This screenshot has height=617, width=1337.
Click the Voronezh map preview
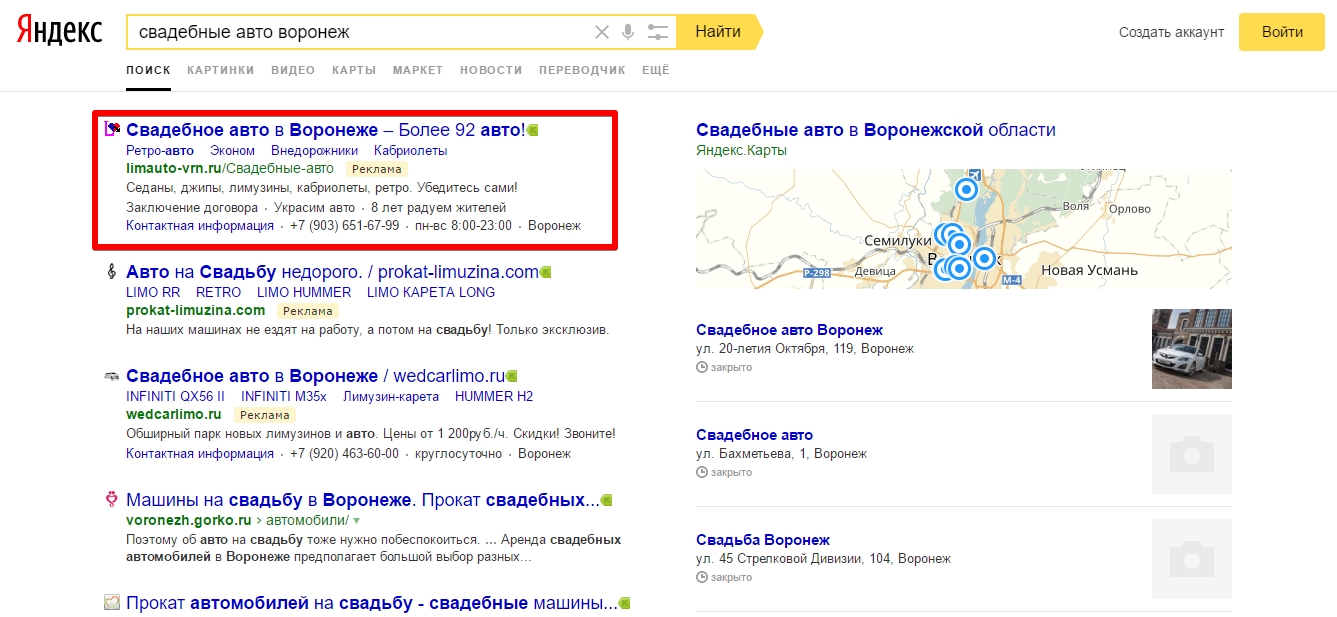(x=964, y=229)
